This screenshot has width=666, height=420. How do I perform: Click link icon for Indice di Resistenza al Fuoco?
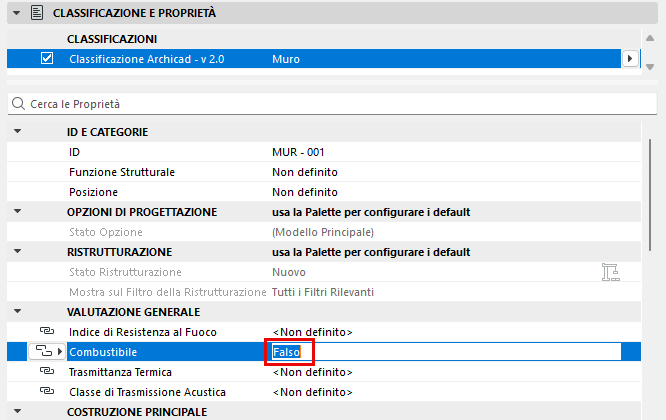tap(47, 331)
